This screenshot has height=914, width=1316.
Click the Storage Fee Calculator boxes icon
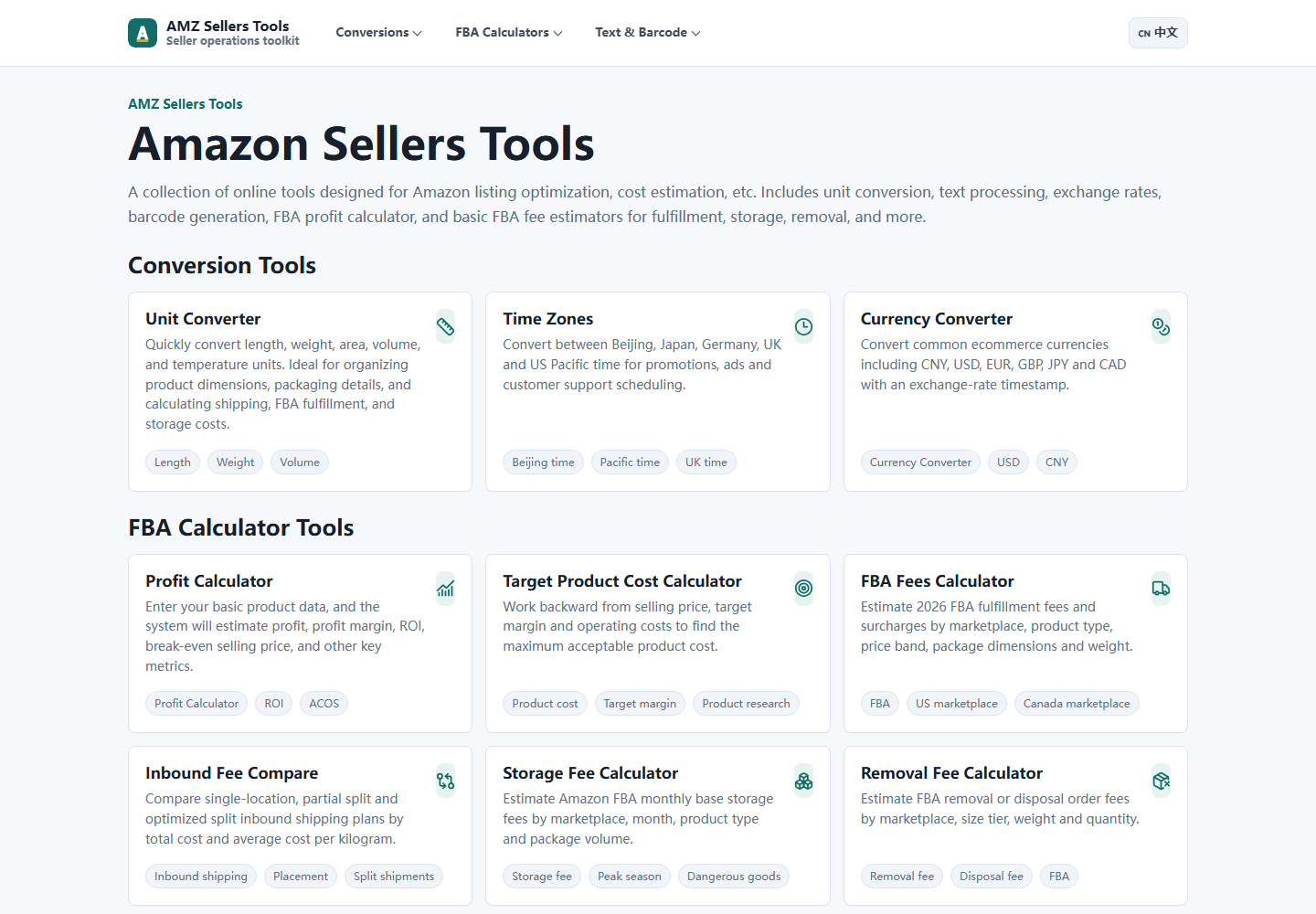(803, 781)
